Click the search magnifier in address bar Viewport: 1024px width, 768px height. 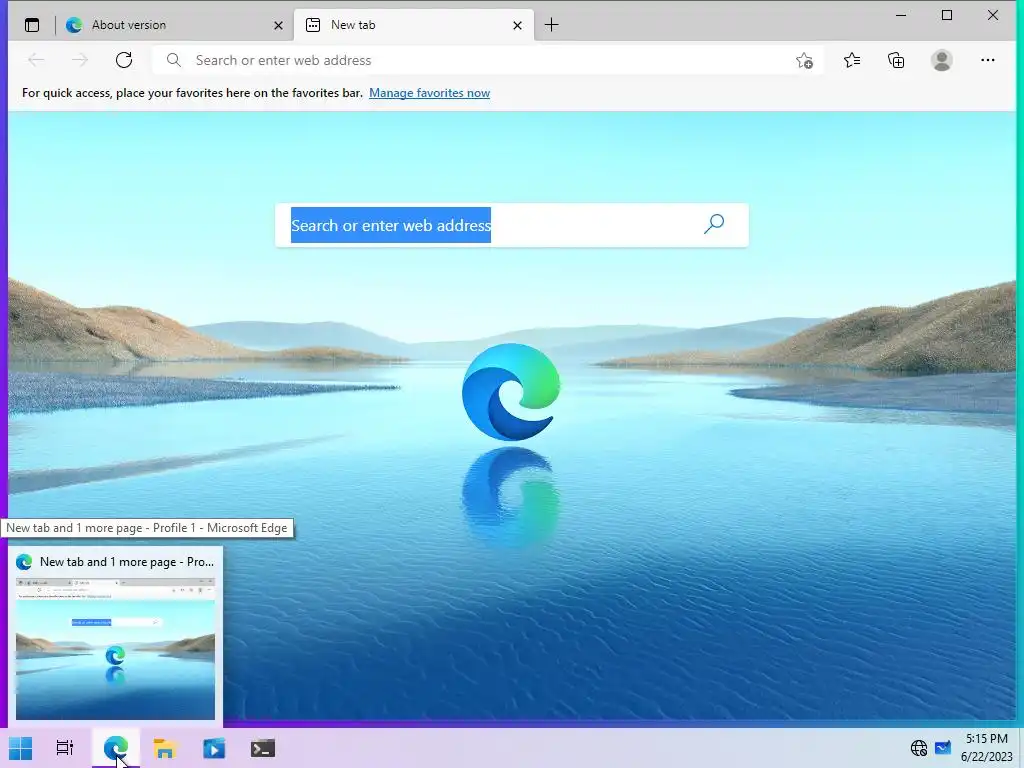tap(174, 60)
